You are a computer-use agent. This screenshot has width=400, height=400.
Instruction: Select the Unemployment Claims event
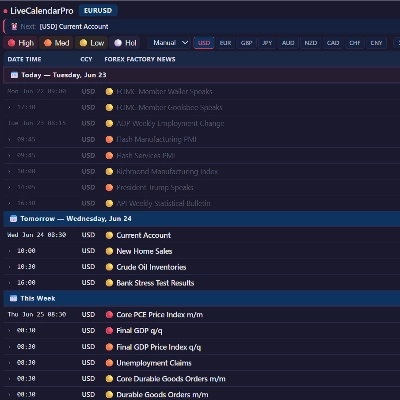[154, 363]
